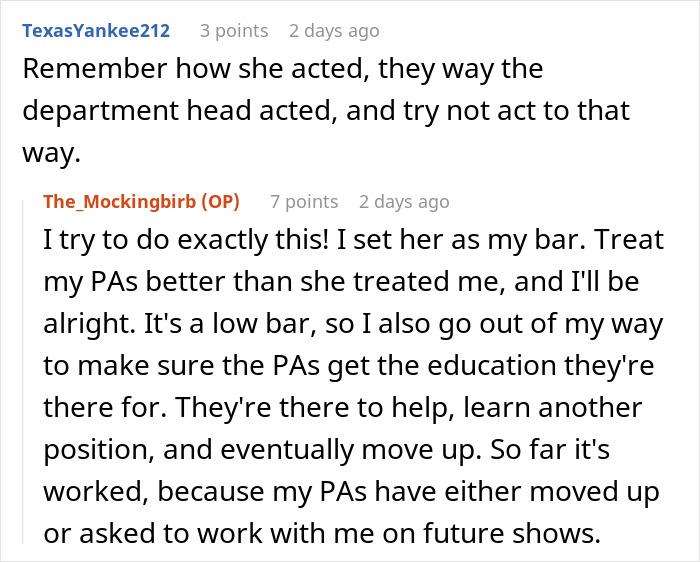Click the last line ending "on future shows."
The height and width of the screenshot is (562, 700).
322,533
